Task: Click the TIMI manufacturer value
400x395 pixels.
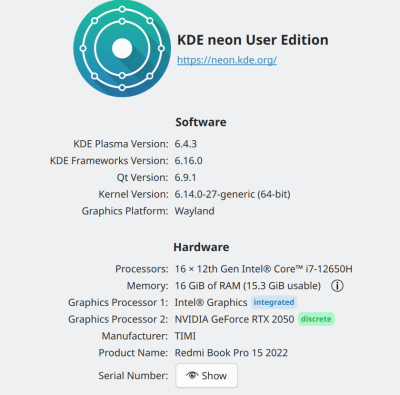Action: click(185, 336)
